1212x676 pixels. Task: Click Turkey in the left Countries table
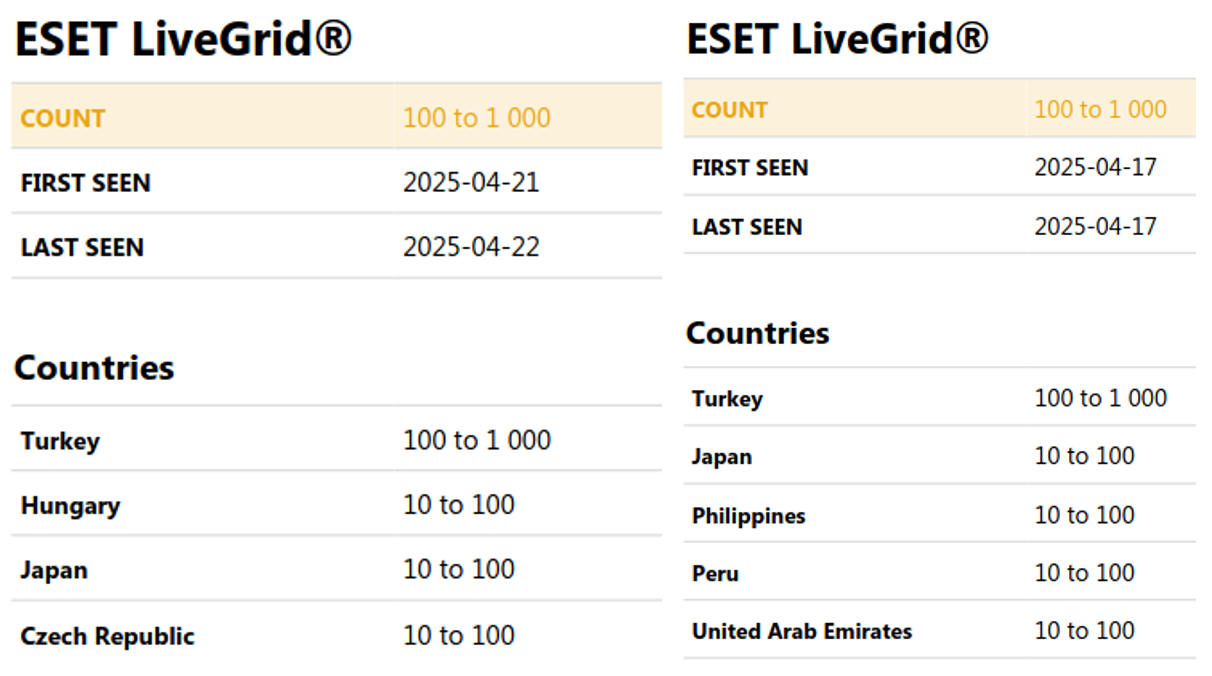click(x=60, y=441)
